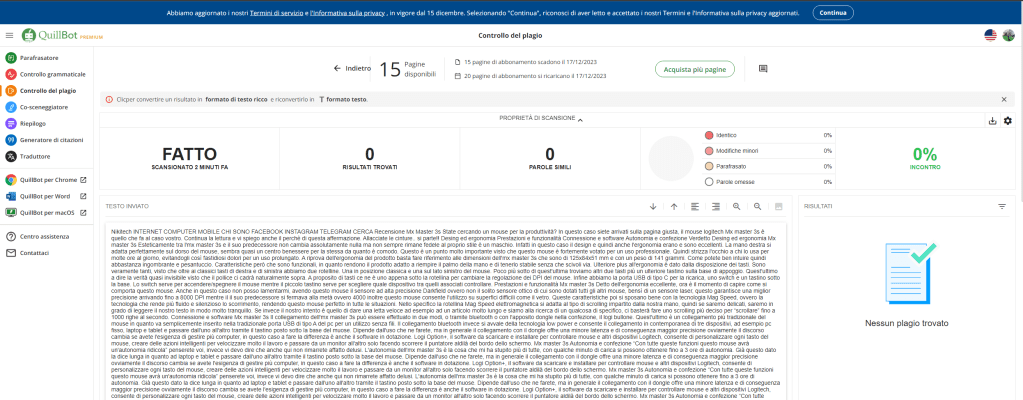Click the Acquista più pagine button
The height and width of the screenshot is (400, 1023).
pos(694,69)
